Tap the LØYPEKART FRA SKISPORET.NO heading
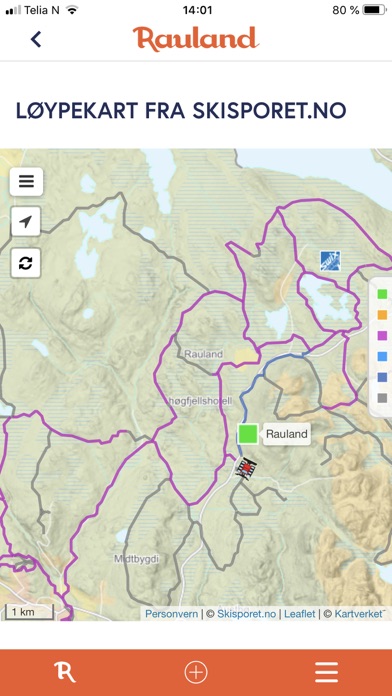This screenshot has width=392, height=696. pyautogui.click(x=181, y=111)
